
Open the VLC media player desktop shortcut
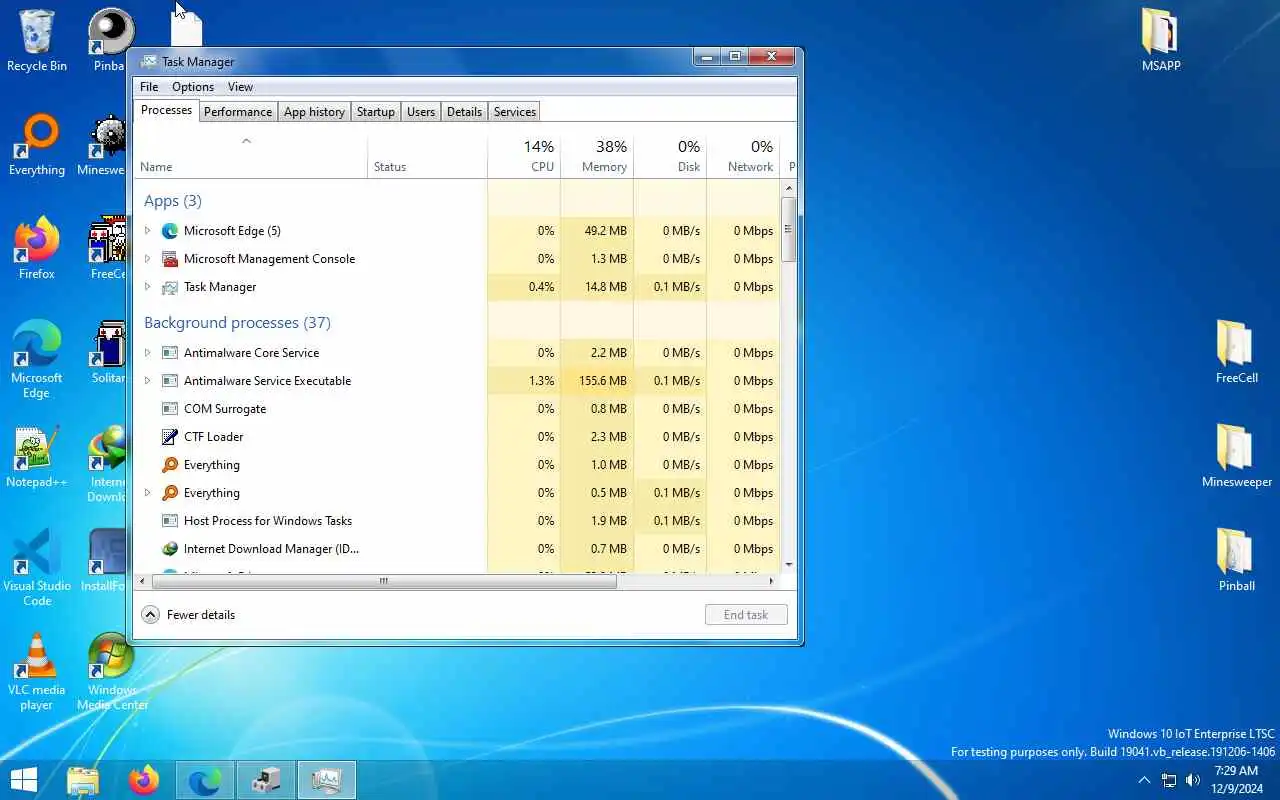37,672
